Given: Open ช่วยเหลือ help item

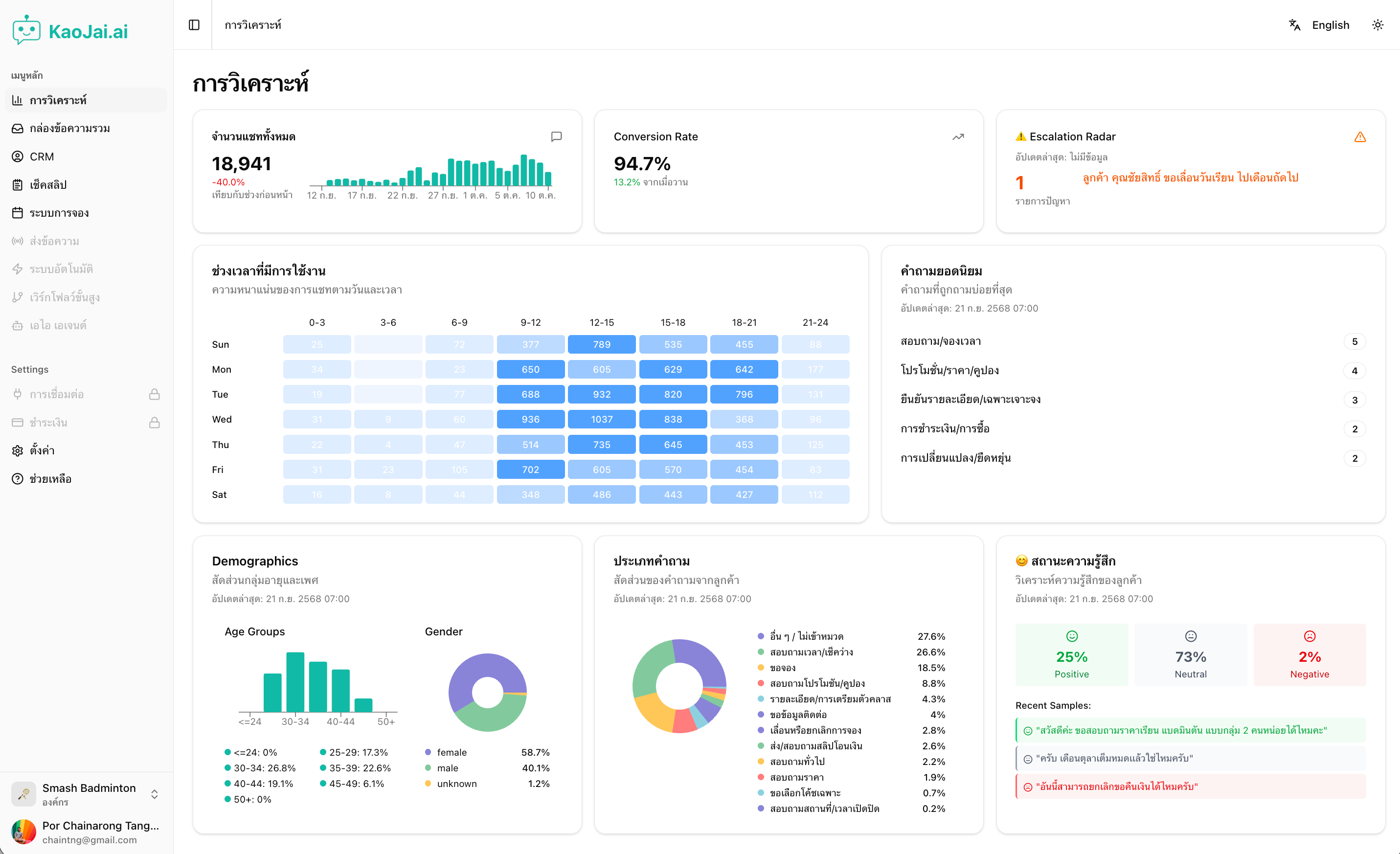Looking at the screenshot, I should [x=50, y=478].
